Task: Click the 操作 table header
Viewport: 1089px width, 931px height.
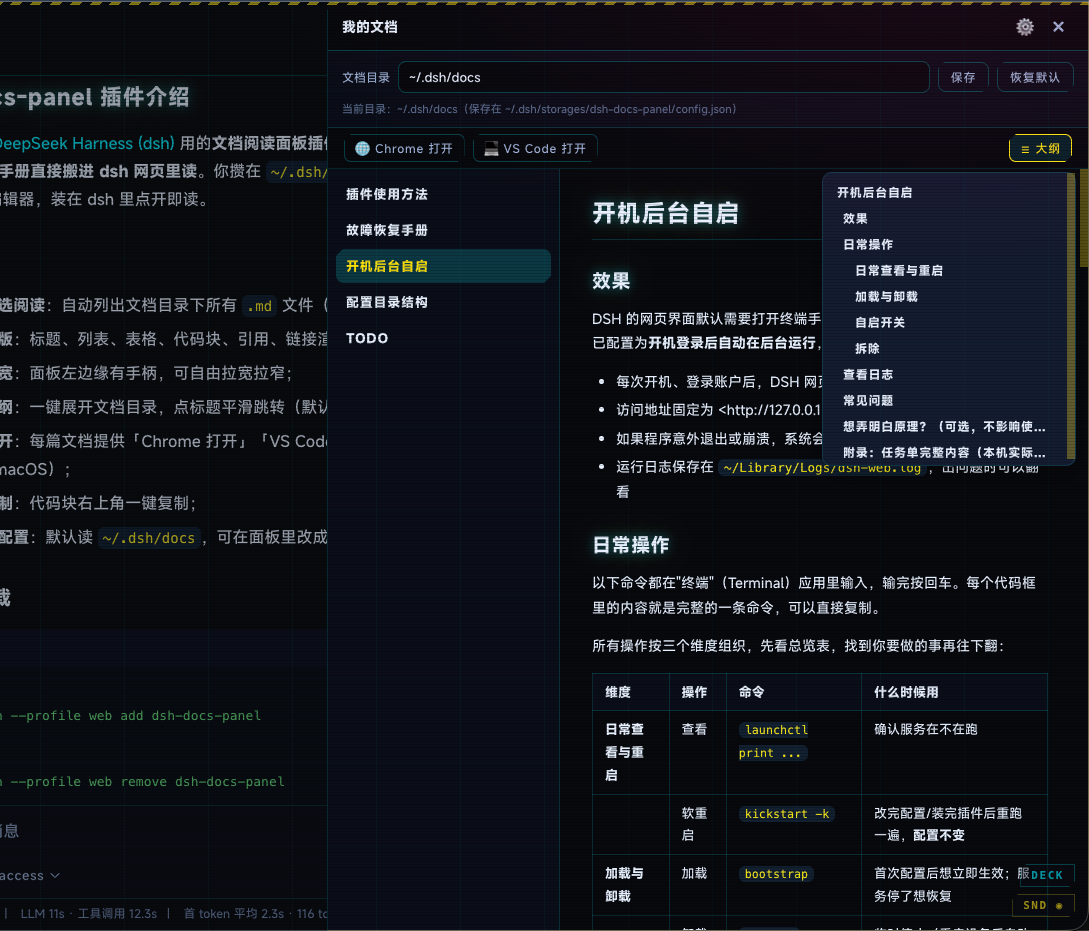Action: pos(694,692)
